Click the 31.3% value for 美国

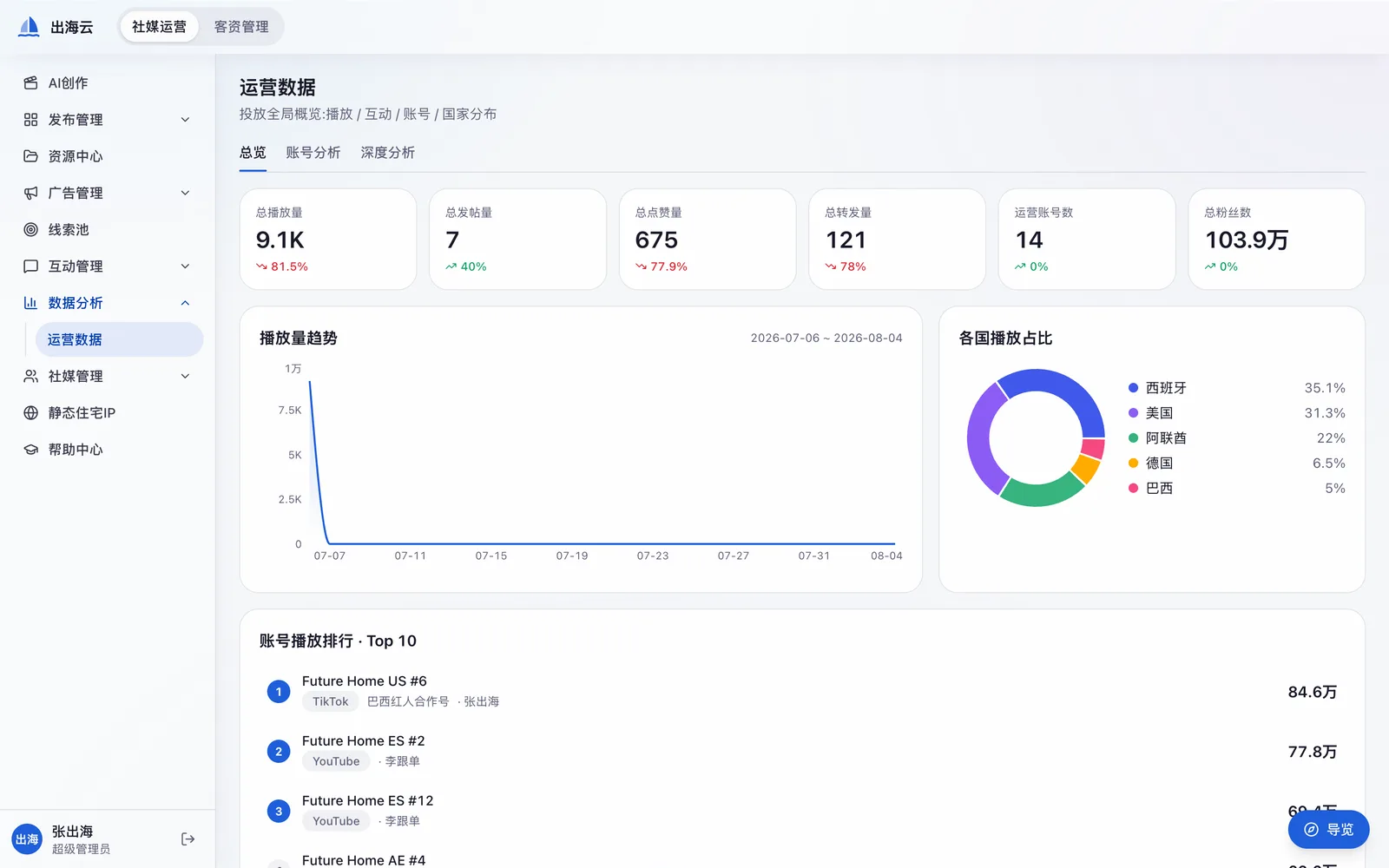1325,413
